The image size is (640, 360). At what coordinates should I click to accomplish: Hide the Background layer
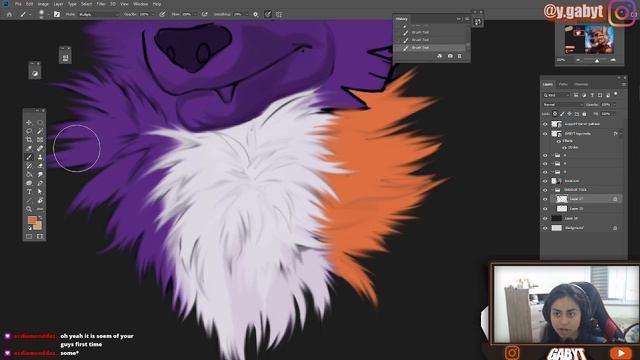pyautogui.click(x=545, y=228)
